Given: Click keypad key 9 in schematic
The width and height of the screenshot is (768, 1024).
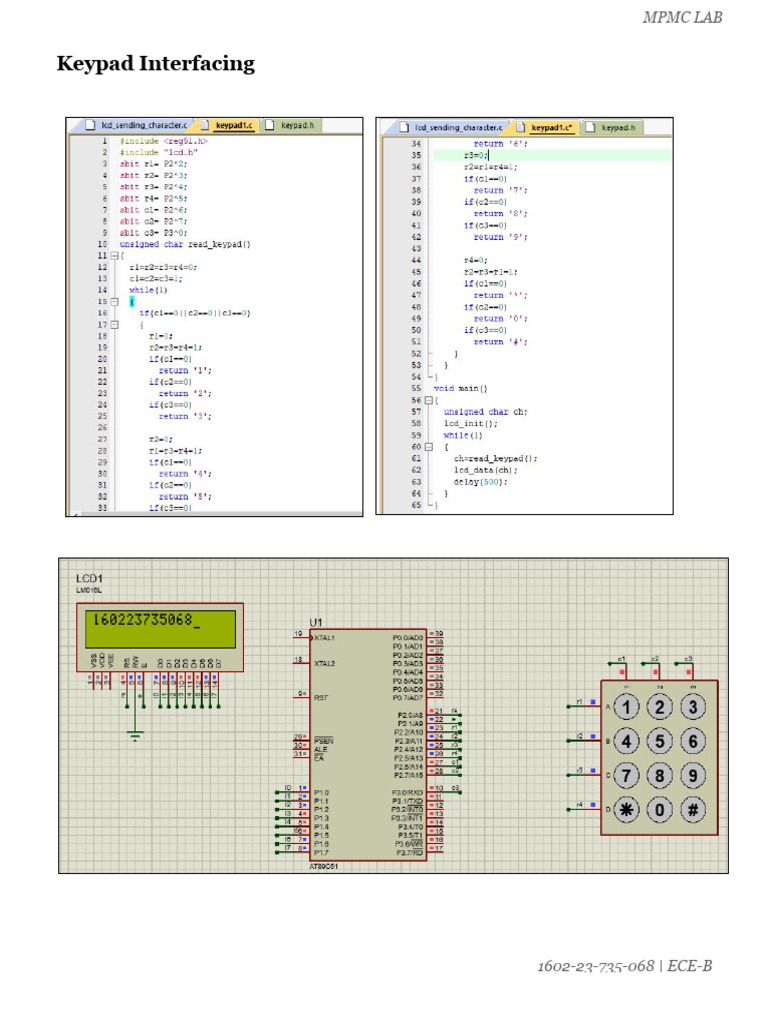Looking at the screenshot, I should [x=693, y=775].
